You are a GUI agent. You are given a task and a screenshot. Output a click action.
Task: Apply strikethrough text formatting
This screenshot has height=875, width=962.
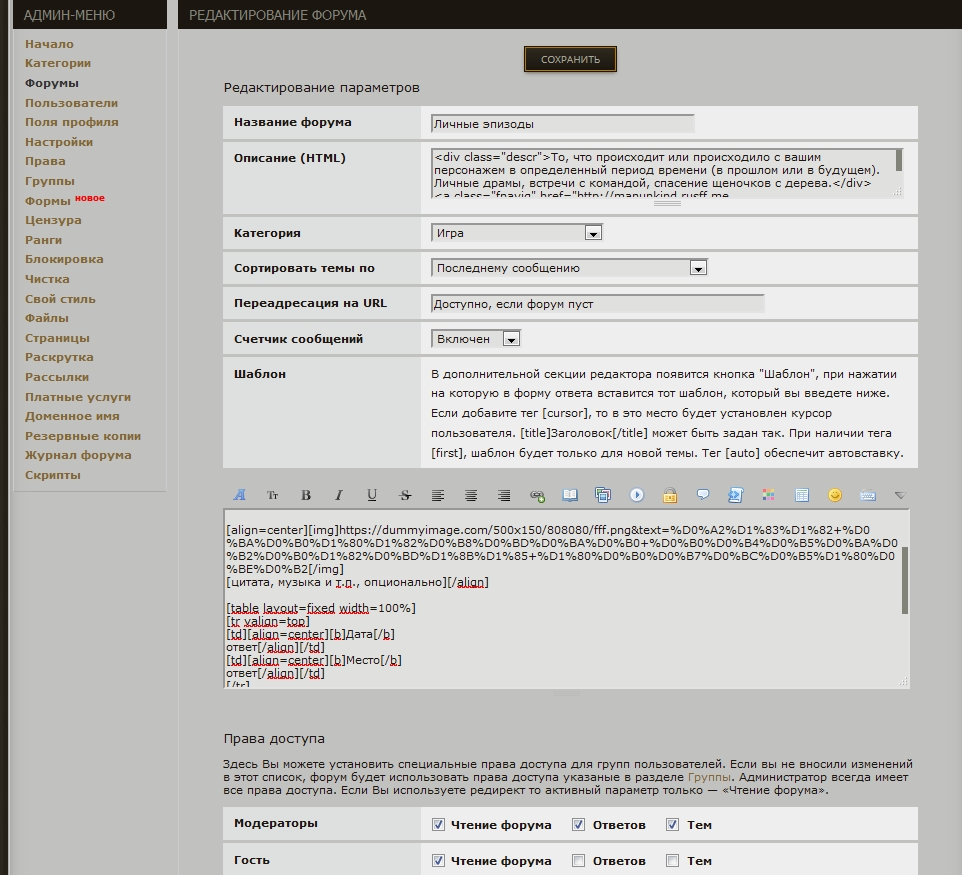tap(405, 495)
